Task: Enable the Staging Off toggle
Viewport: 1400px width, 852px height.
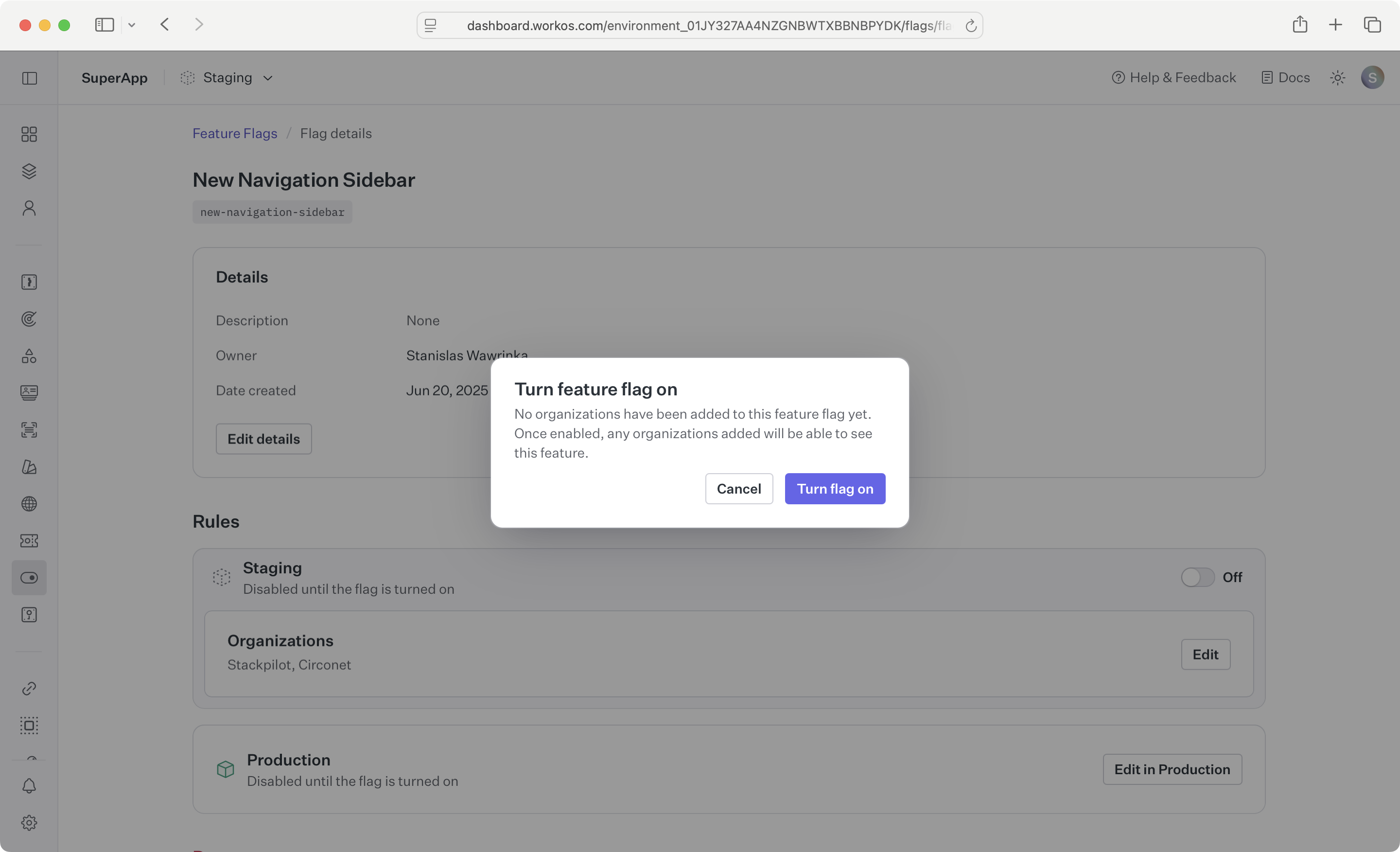Action: point(1198,577)
